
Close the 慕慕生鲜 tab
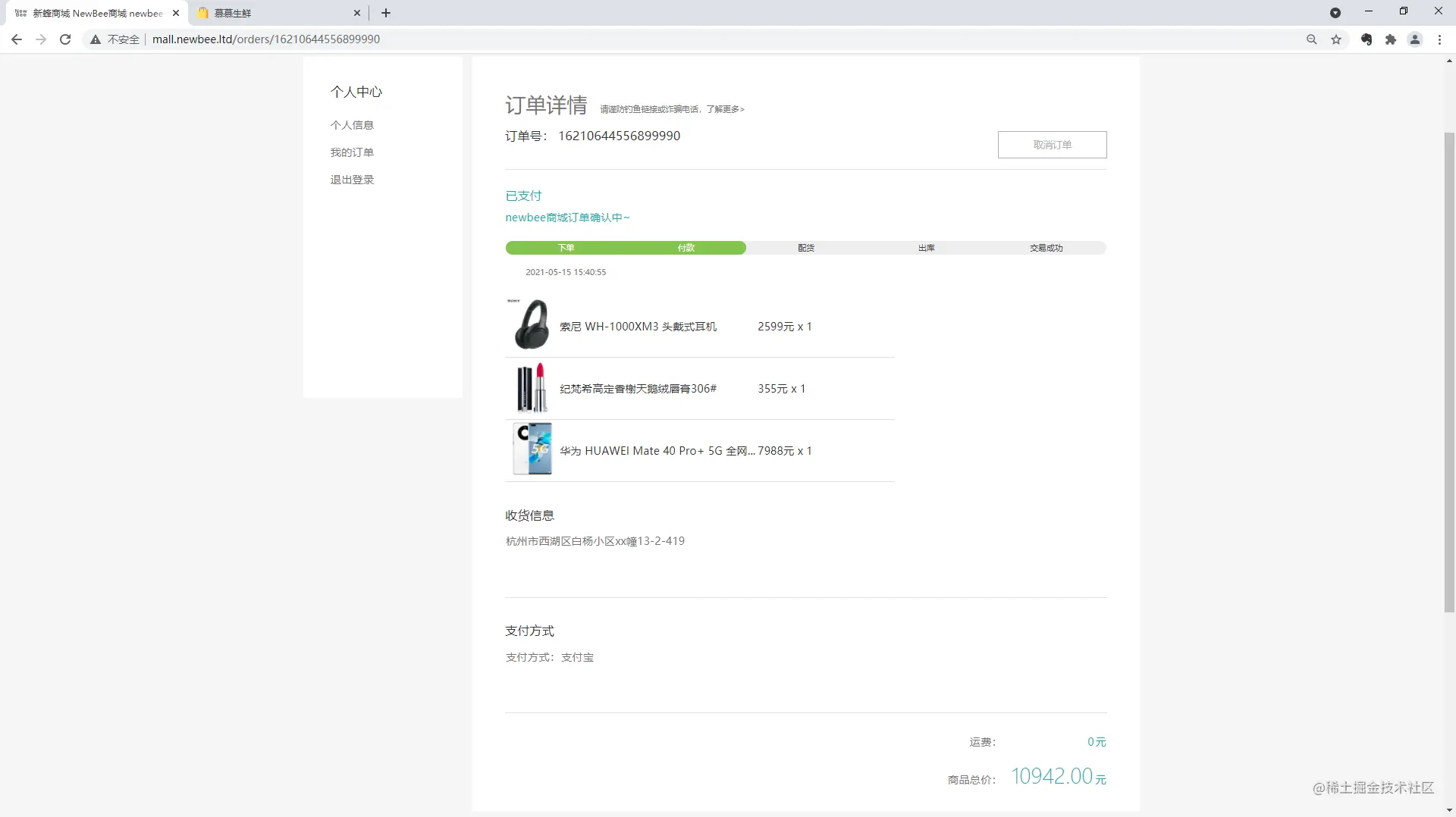(357, 13)
